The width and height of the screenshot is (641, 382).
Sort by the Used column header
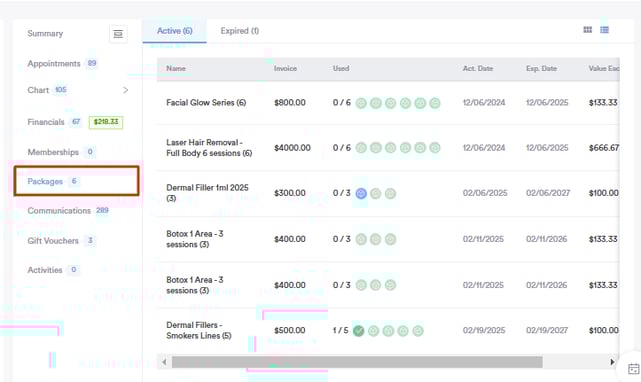341,68
